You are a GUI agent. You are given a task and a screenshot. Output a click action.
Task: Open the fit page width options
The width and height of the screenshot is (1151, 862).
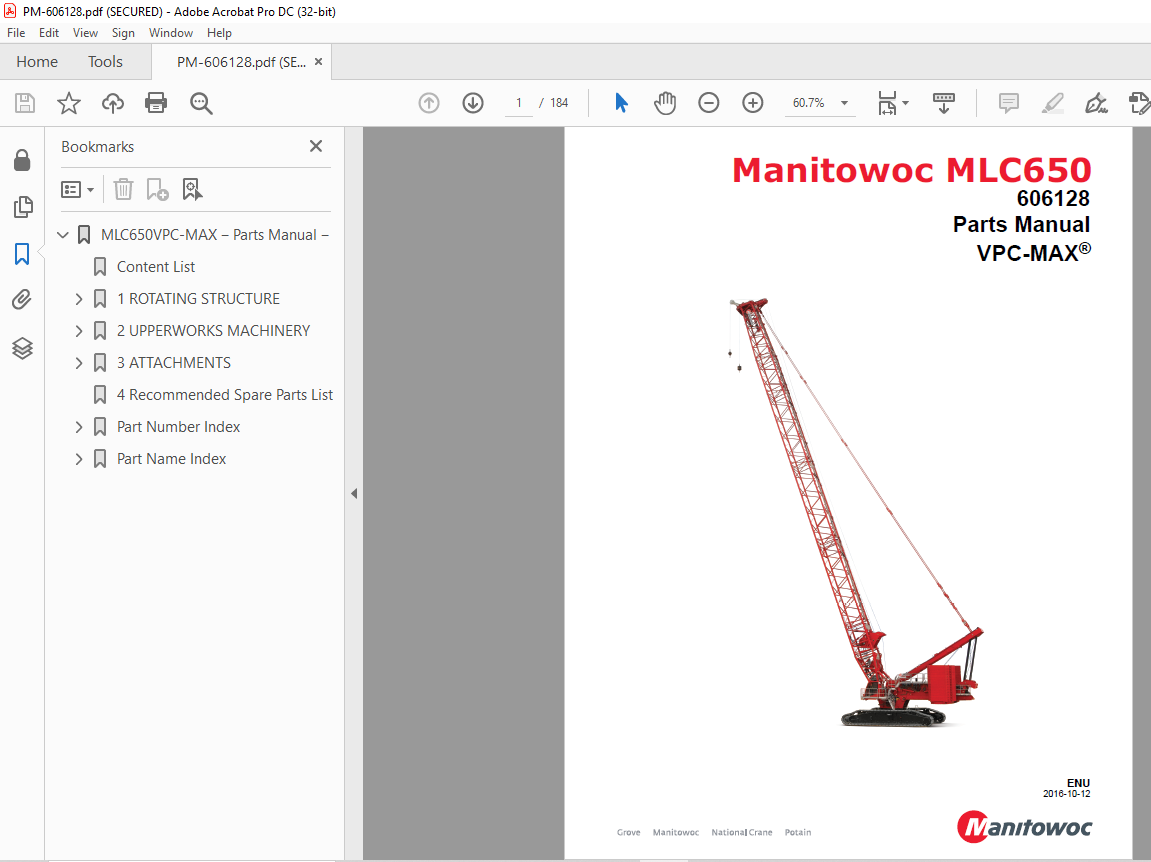893,103
